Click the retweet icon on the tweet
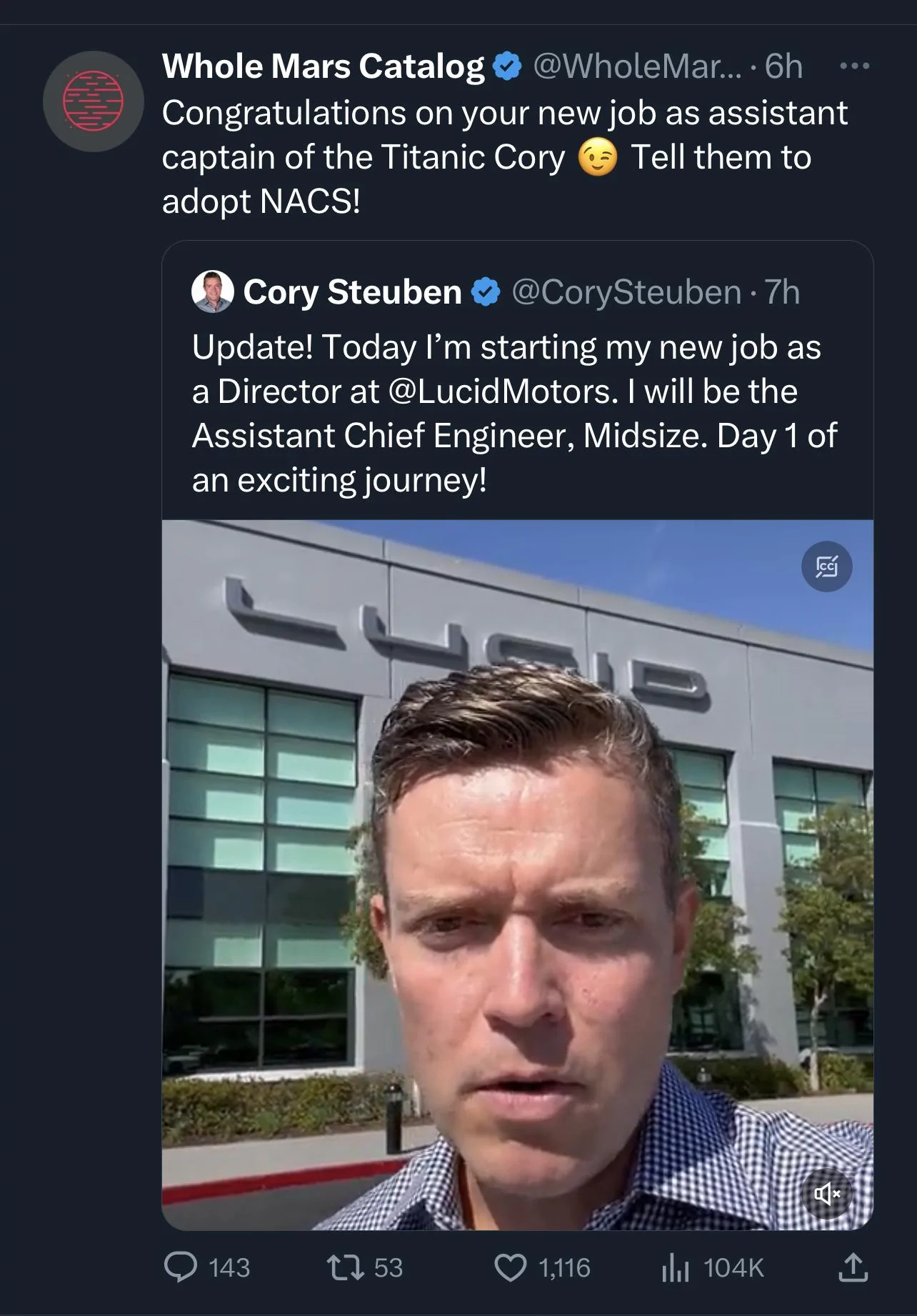Screen dimensions: 917x1316 click(x=346, y=1267)
